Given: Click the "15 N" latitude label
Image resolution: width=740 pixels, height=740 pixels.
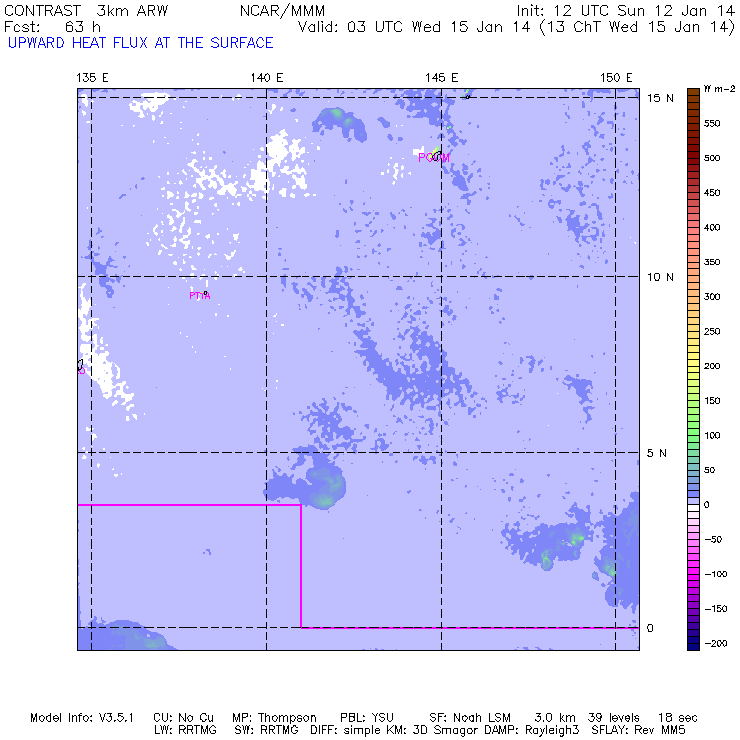Looking at the screenshot, I should point(660,98).
